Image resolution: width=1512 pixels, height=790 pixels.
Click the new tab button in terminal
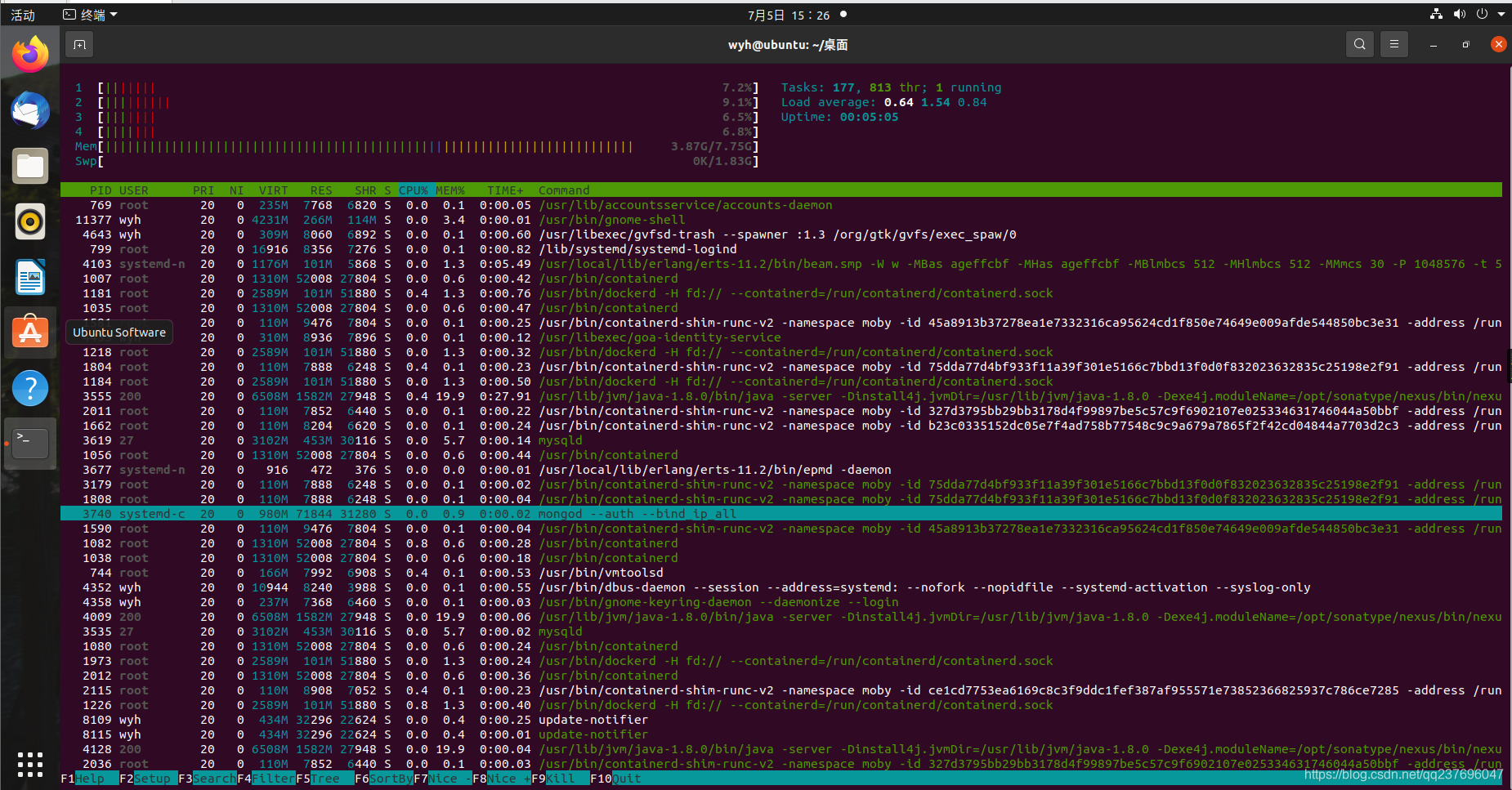pos(79,44)
